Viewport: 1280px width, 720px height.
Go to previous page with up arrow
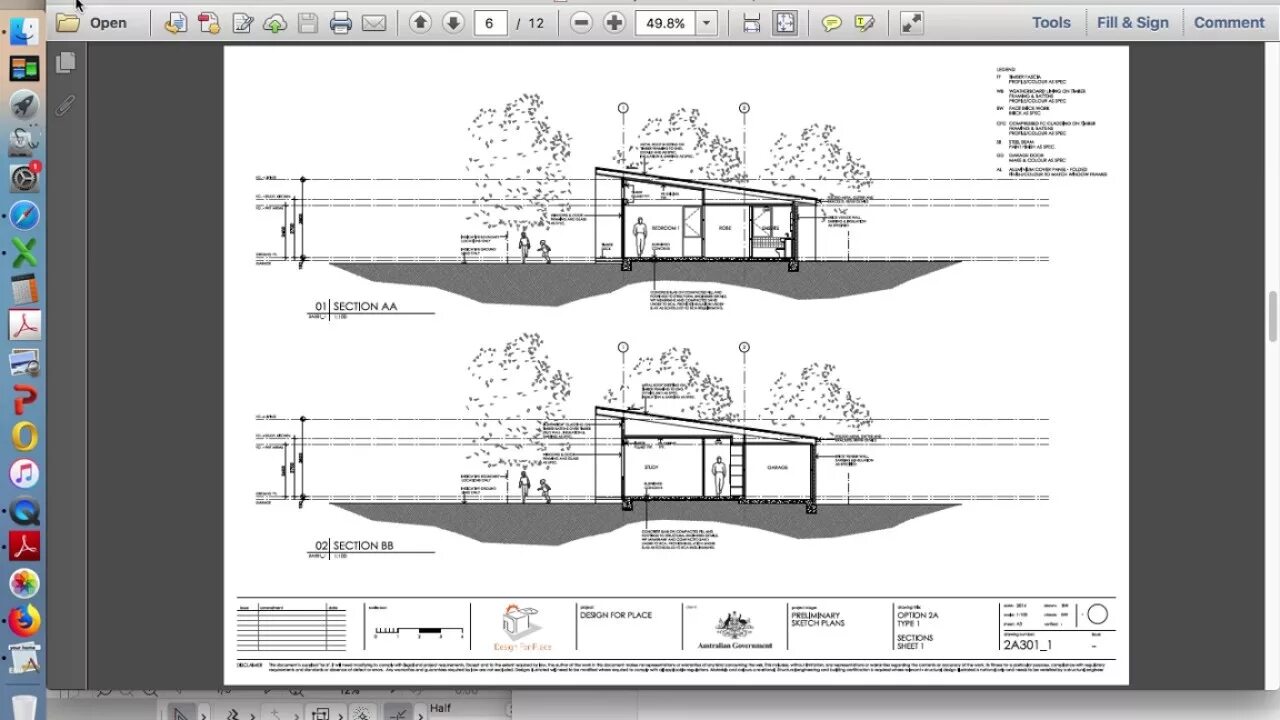click(x=420, y=22)
